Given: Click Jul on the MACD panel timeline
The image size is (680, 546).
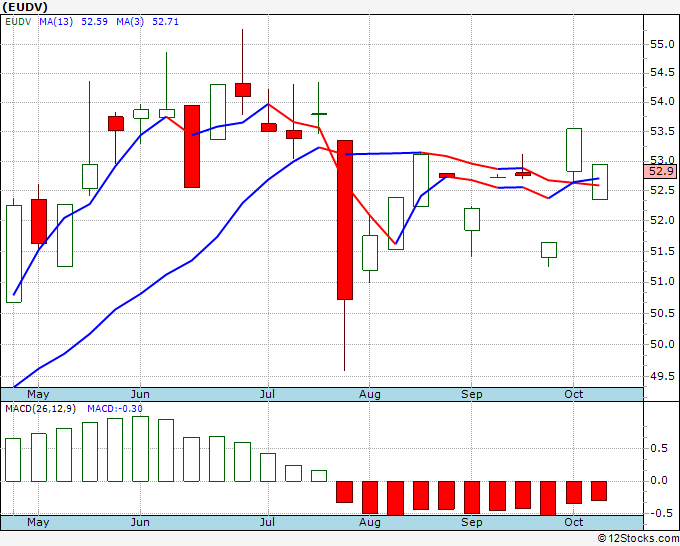Looking at the screenshot, I should 268,523.
